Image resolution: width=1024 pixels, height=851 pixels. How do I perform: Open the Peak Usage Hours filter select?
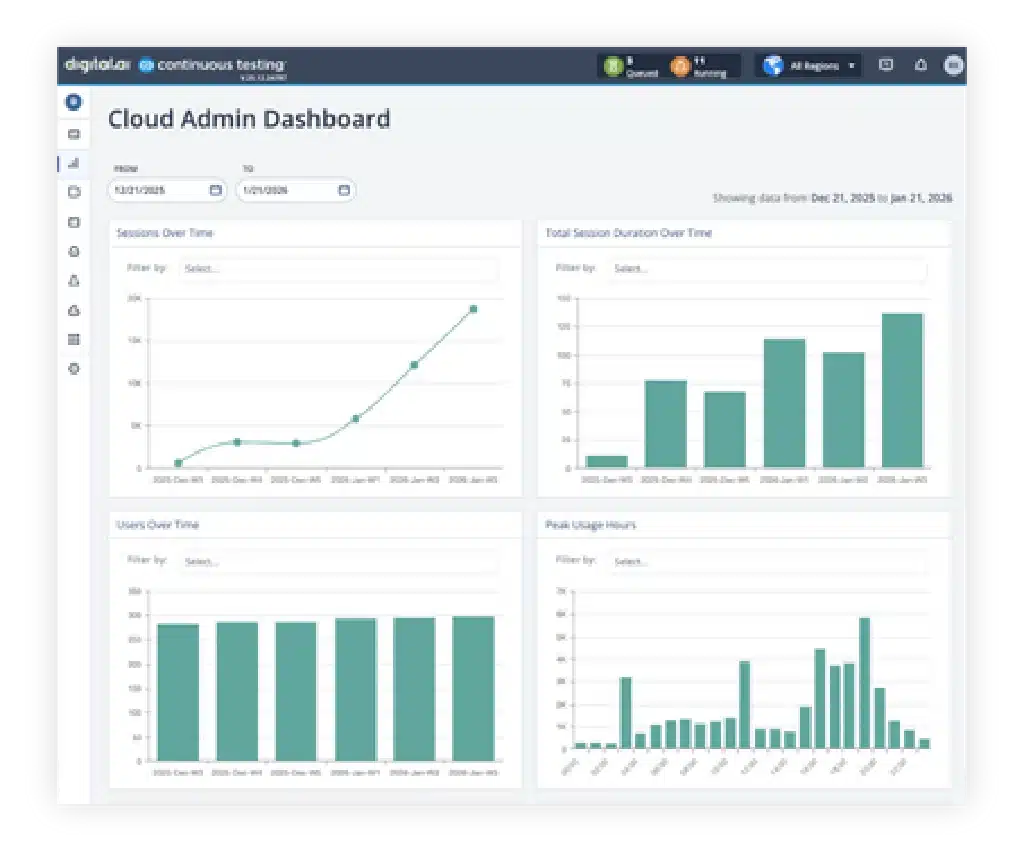pyautogui.click(x=767, y=562)
